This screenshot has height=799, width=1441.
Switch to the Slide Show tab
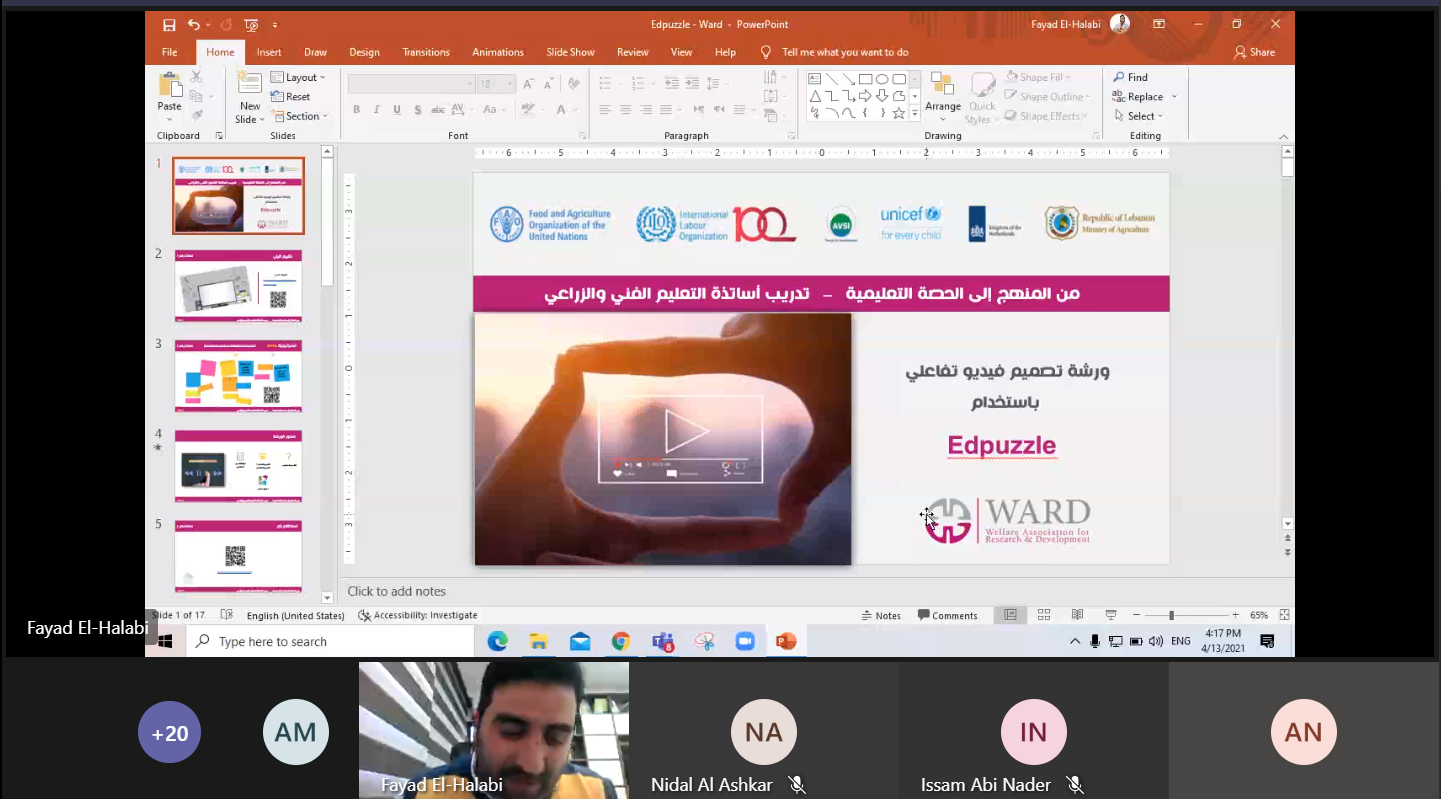(x=570, y=52)
